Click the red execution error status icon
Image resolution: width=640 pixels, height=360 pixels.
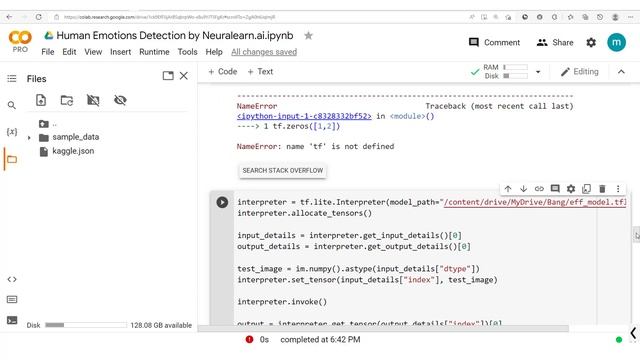point(249,339)
